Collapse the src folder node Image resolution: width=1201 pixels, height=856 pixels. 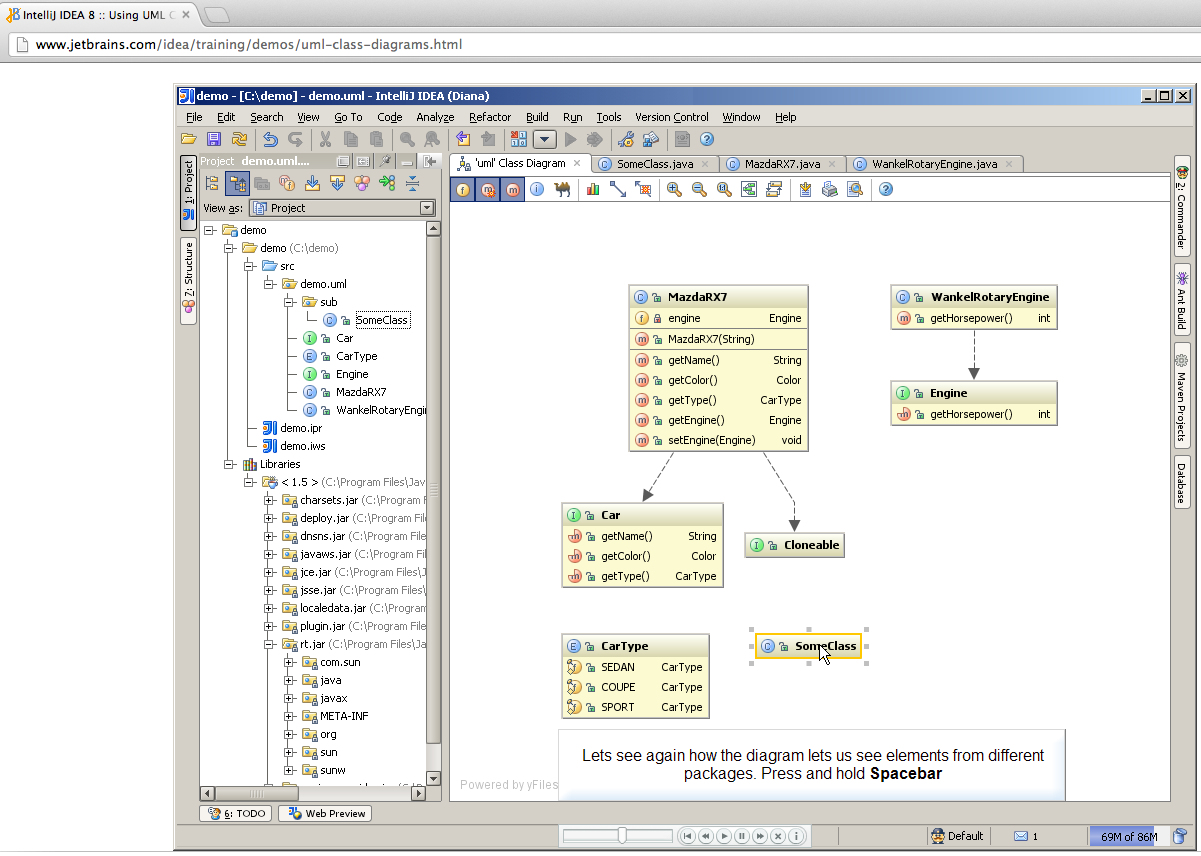pos(250,266)
